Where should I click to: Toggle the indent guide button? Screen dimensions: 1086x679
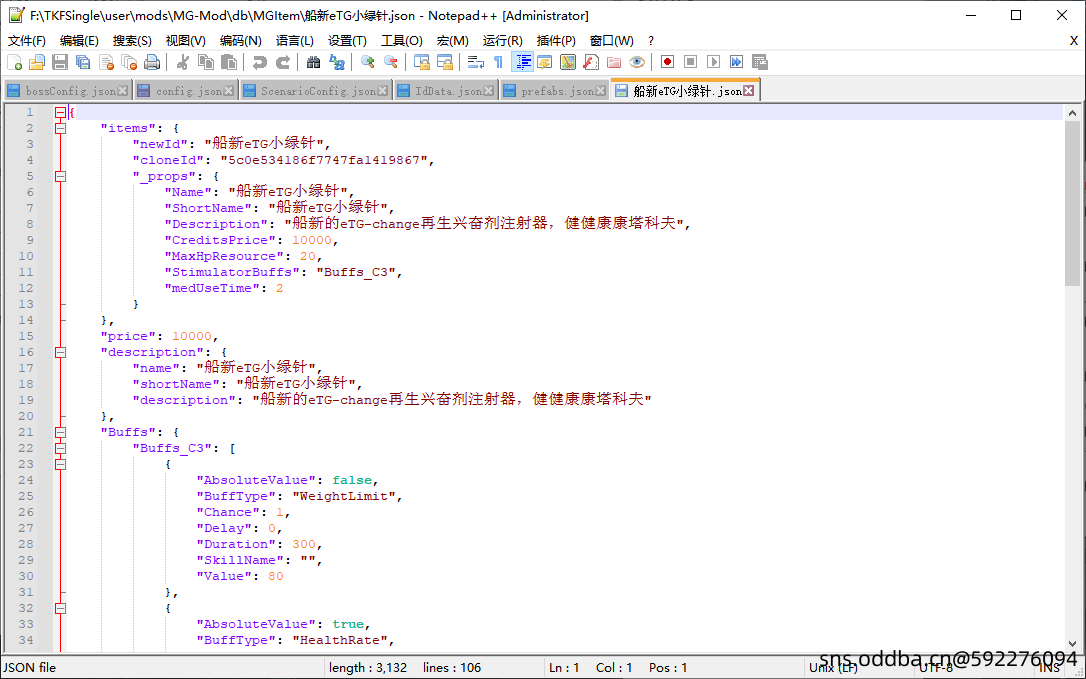pyautogui.click(x=522, y=62)
